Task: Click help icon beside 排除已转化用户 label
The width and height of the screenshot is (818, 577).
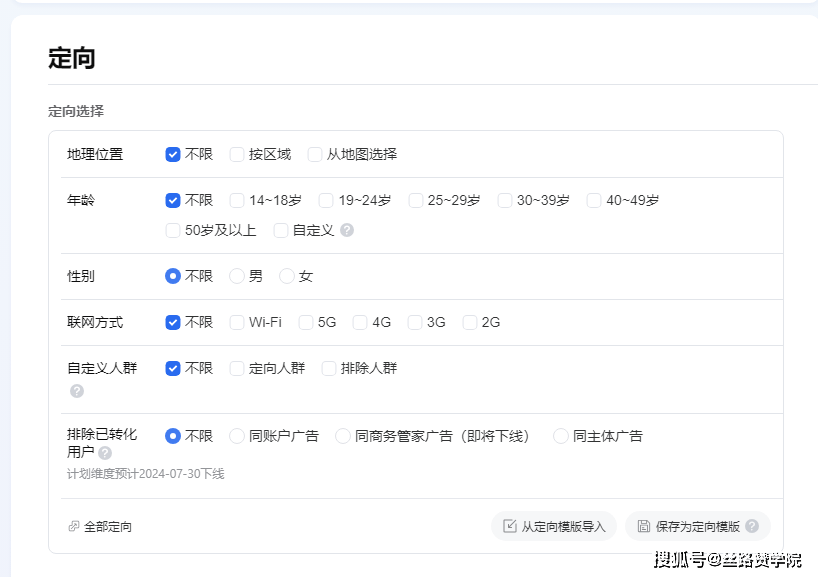Action: (x=105, y=453)
